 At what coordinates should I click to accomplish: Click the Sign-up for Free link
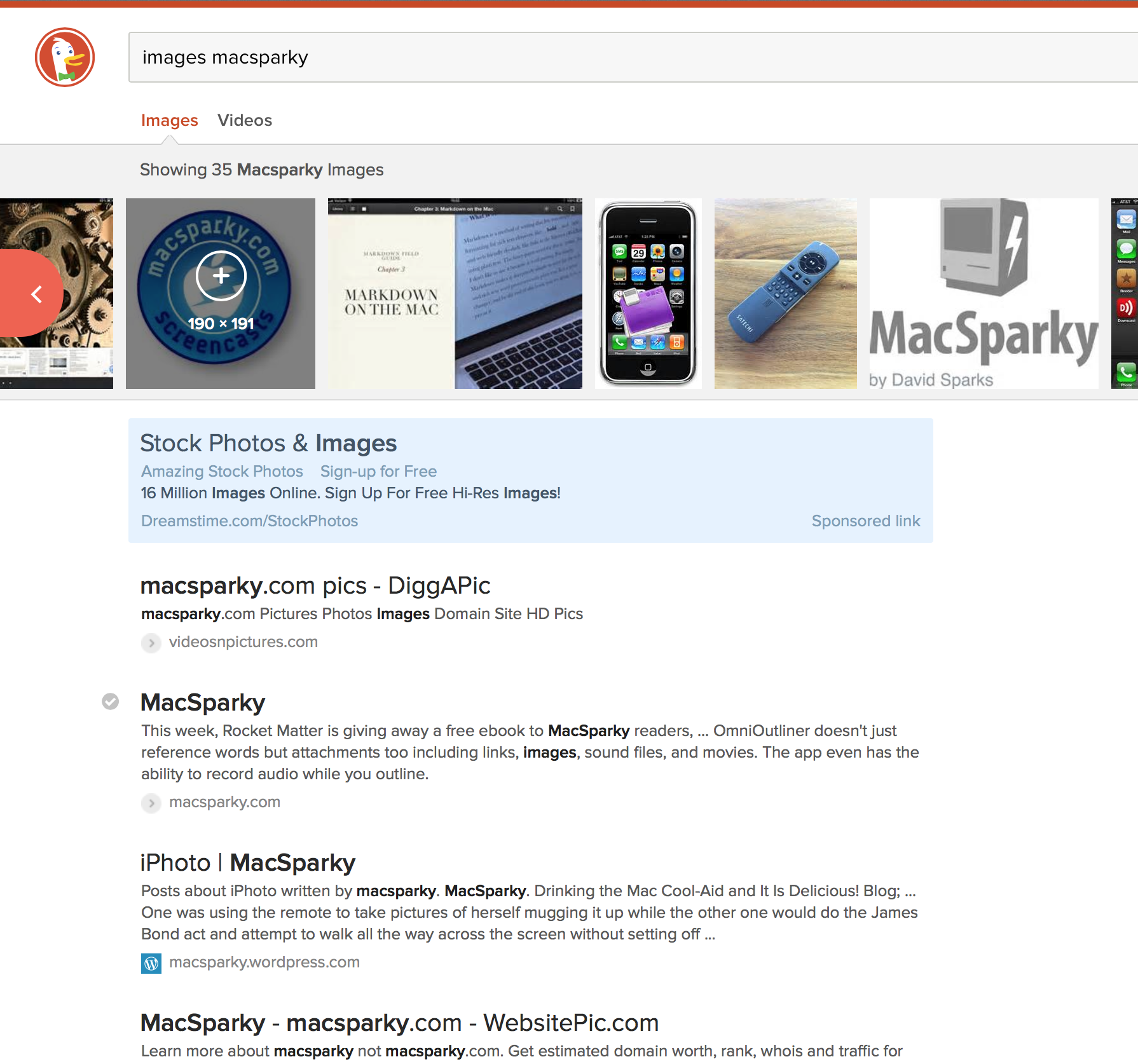[x=378, y=471]
